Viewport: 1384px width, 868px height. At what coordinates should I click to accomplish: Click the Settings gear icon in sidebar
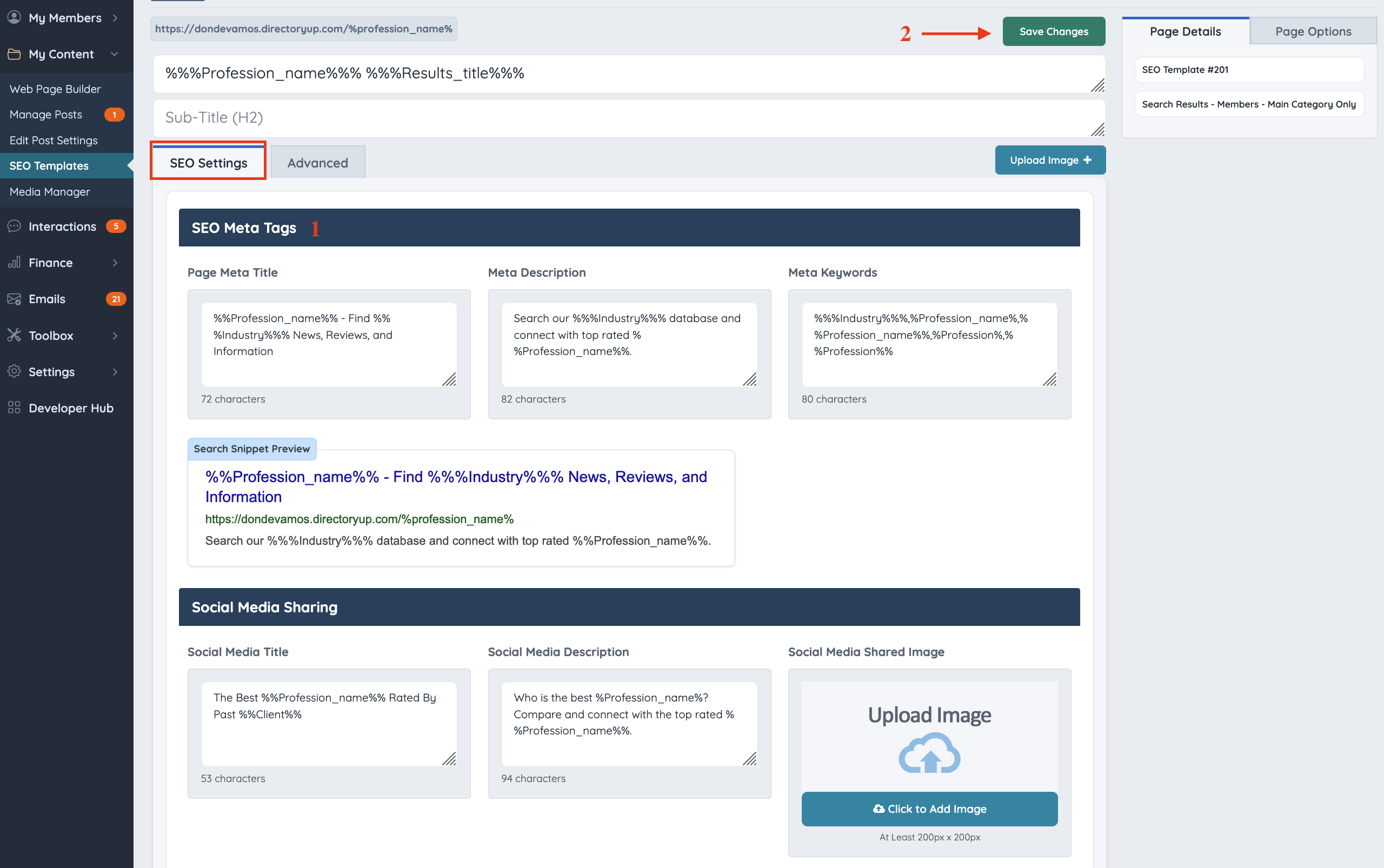14,371
